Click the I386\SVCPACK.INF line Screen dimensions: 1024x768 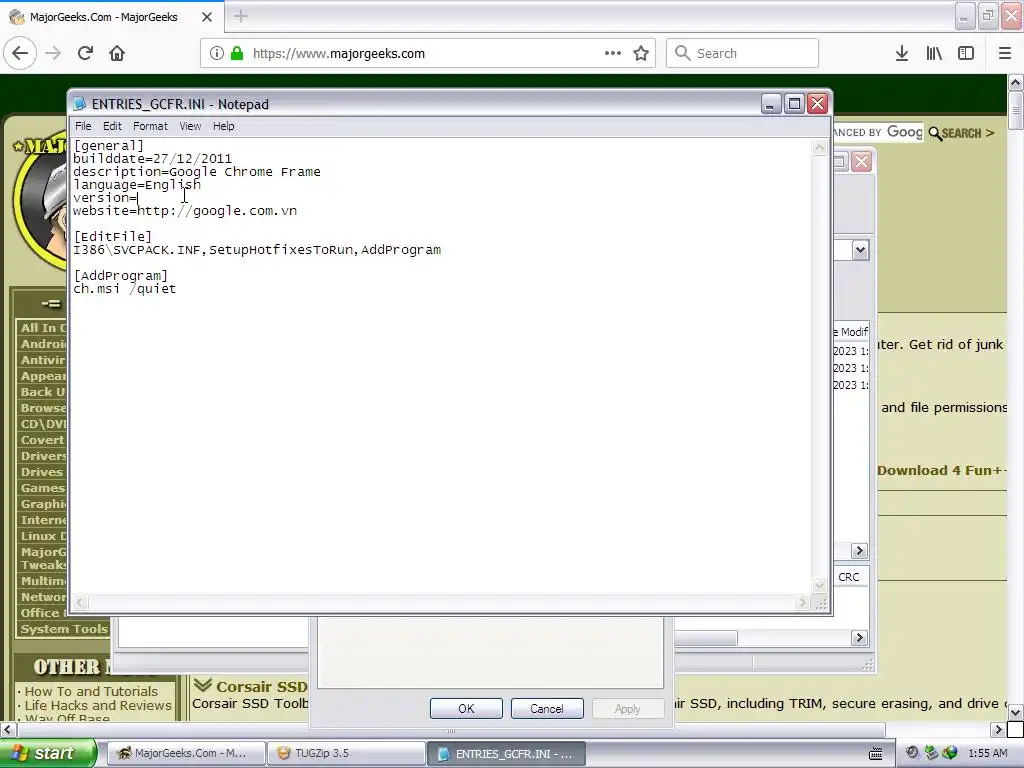257,249
